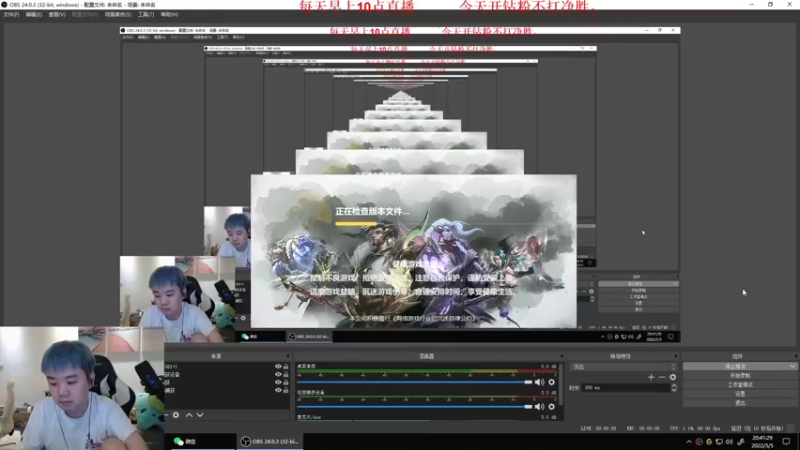The image size is (800, 450).
Task: Click the REC 00:00:00 status text
Action: 642,429
